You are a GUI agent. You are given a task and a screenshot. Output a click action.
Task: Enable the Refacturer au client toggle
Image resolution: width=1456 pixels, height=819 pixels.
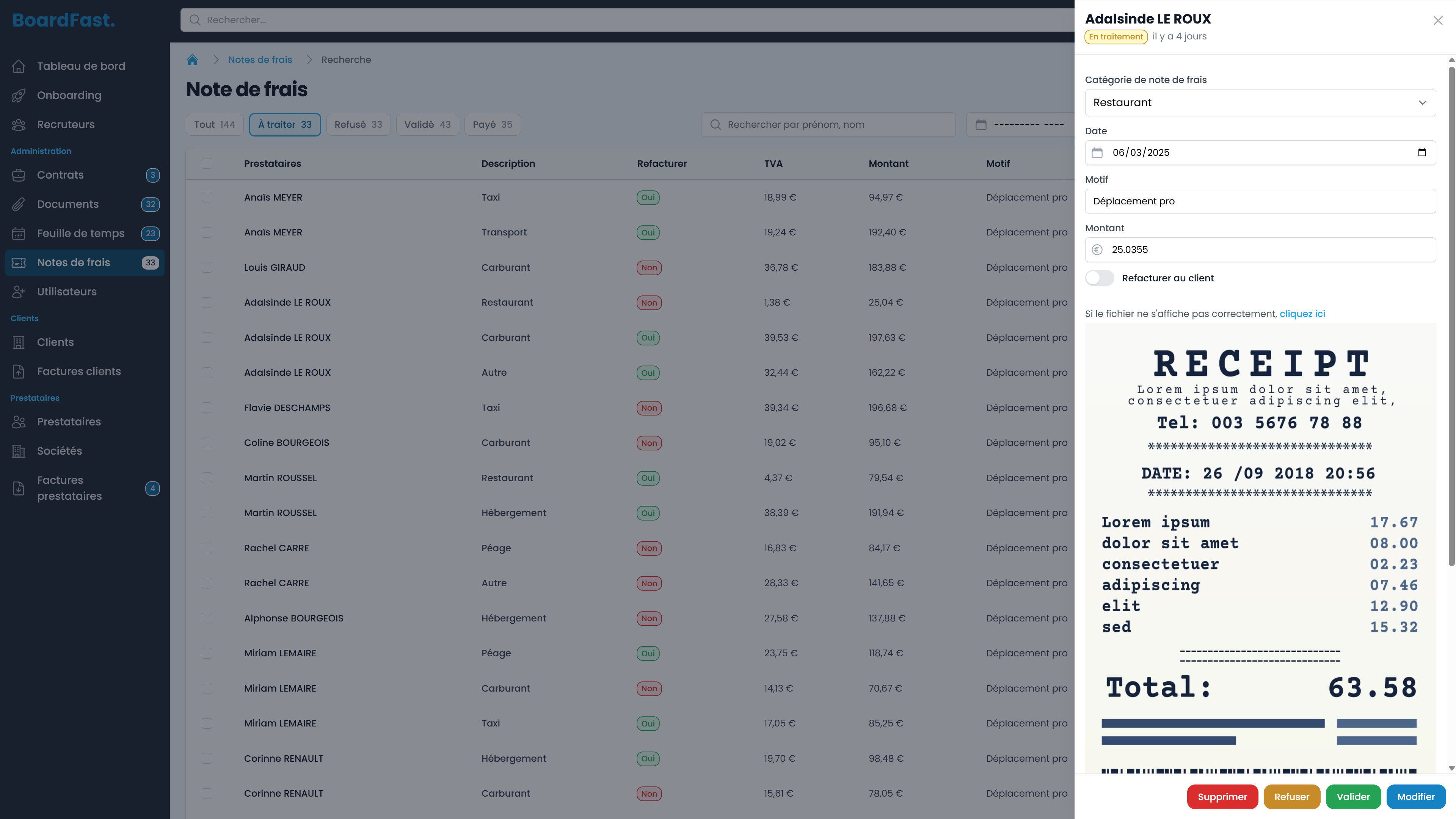[1099, 278]
